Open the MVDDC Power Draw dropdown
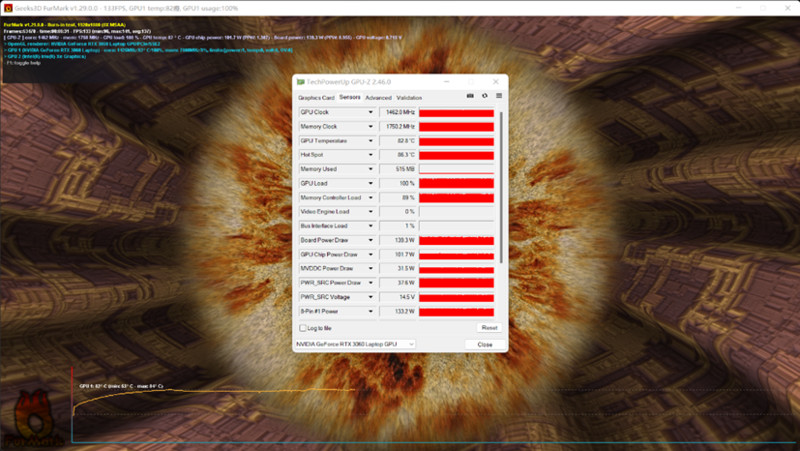 point(370,268)
